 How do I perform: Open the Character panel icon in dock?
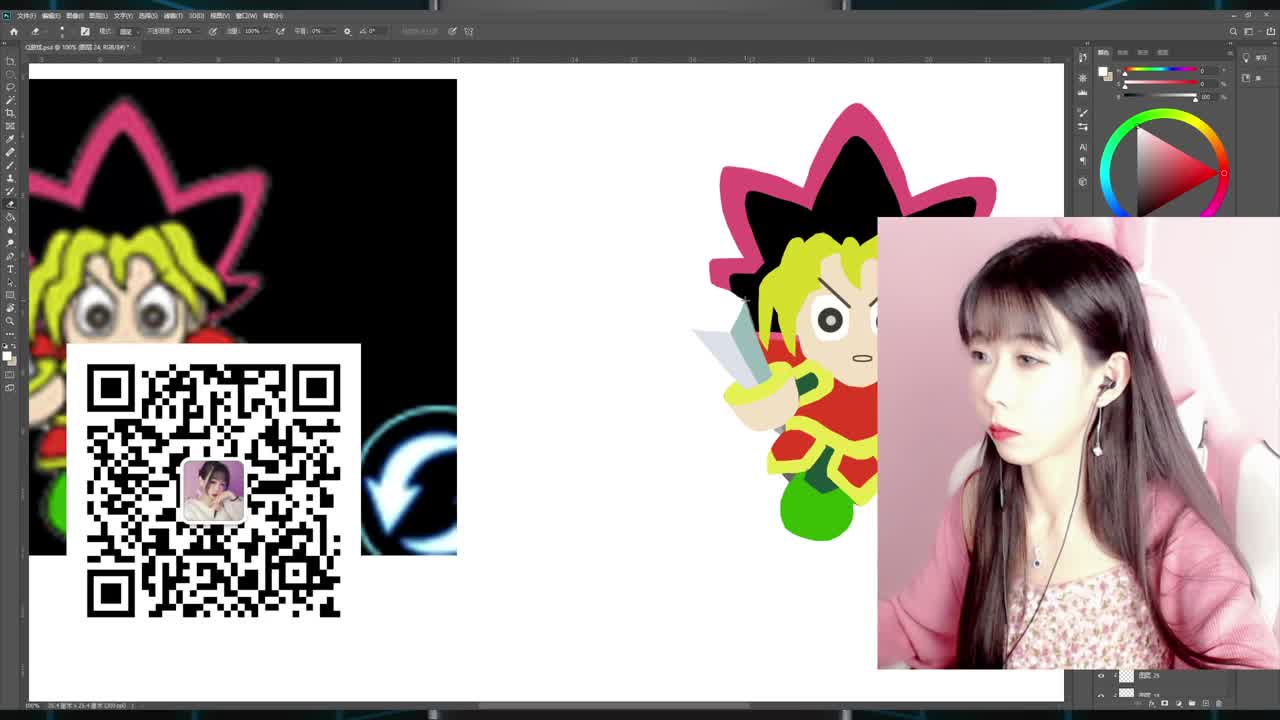click(1082, 147)
